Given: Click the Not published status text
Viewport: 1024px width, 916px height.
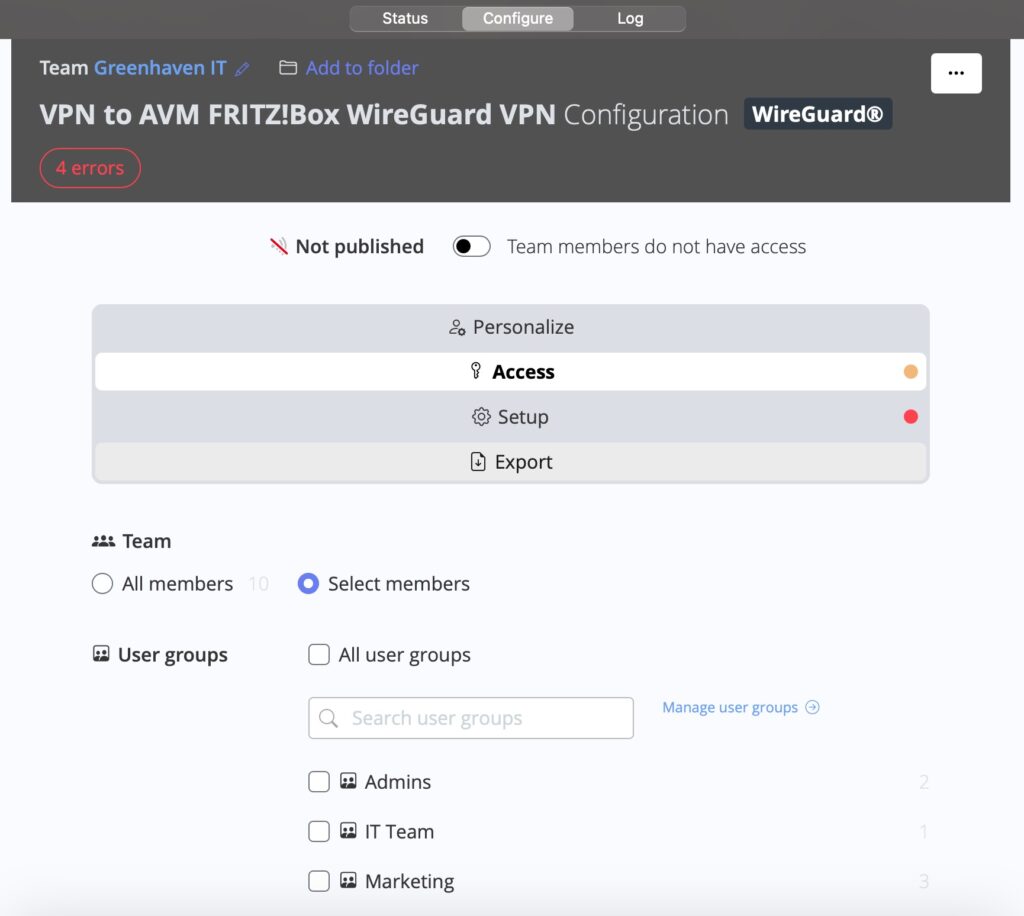Looking at the screenshot, I should click(x=360, y=246).
